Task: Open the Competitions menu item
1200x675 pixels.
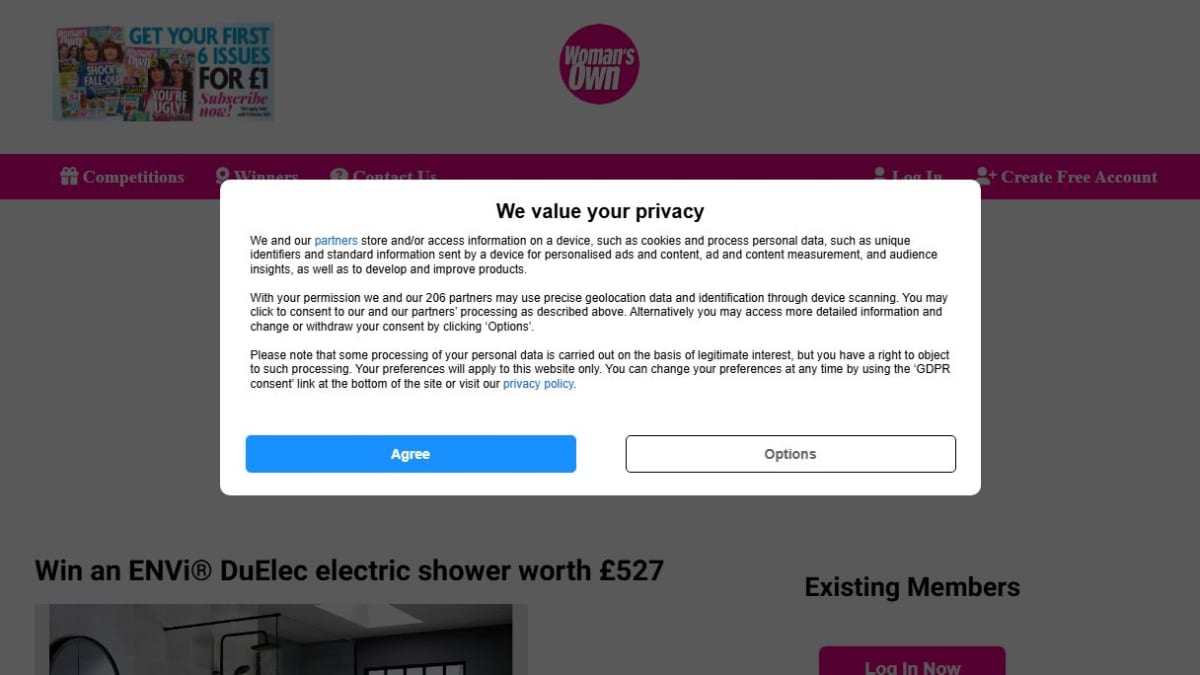Action: [133, 177]
